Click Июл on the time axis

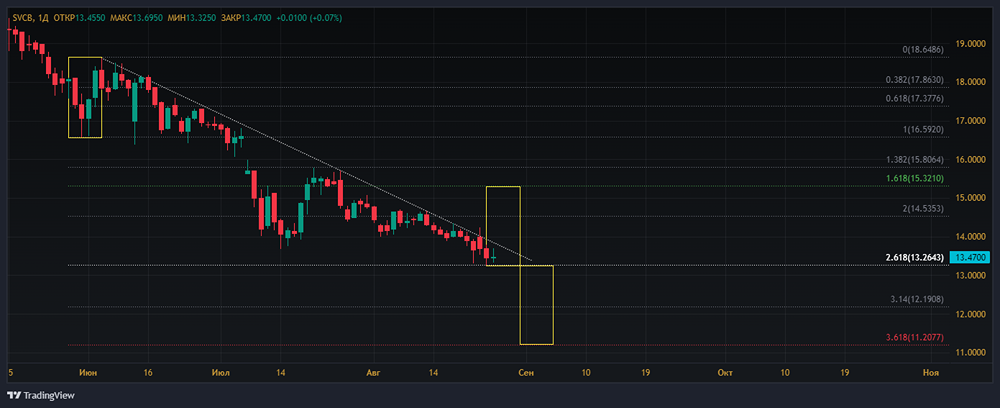coord(221,372)
